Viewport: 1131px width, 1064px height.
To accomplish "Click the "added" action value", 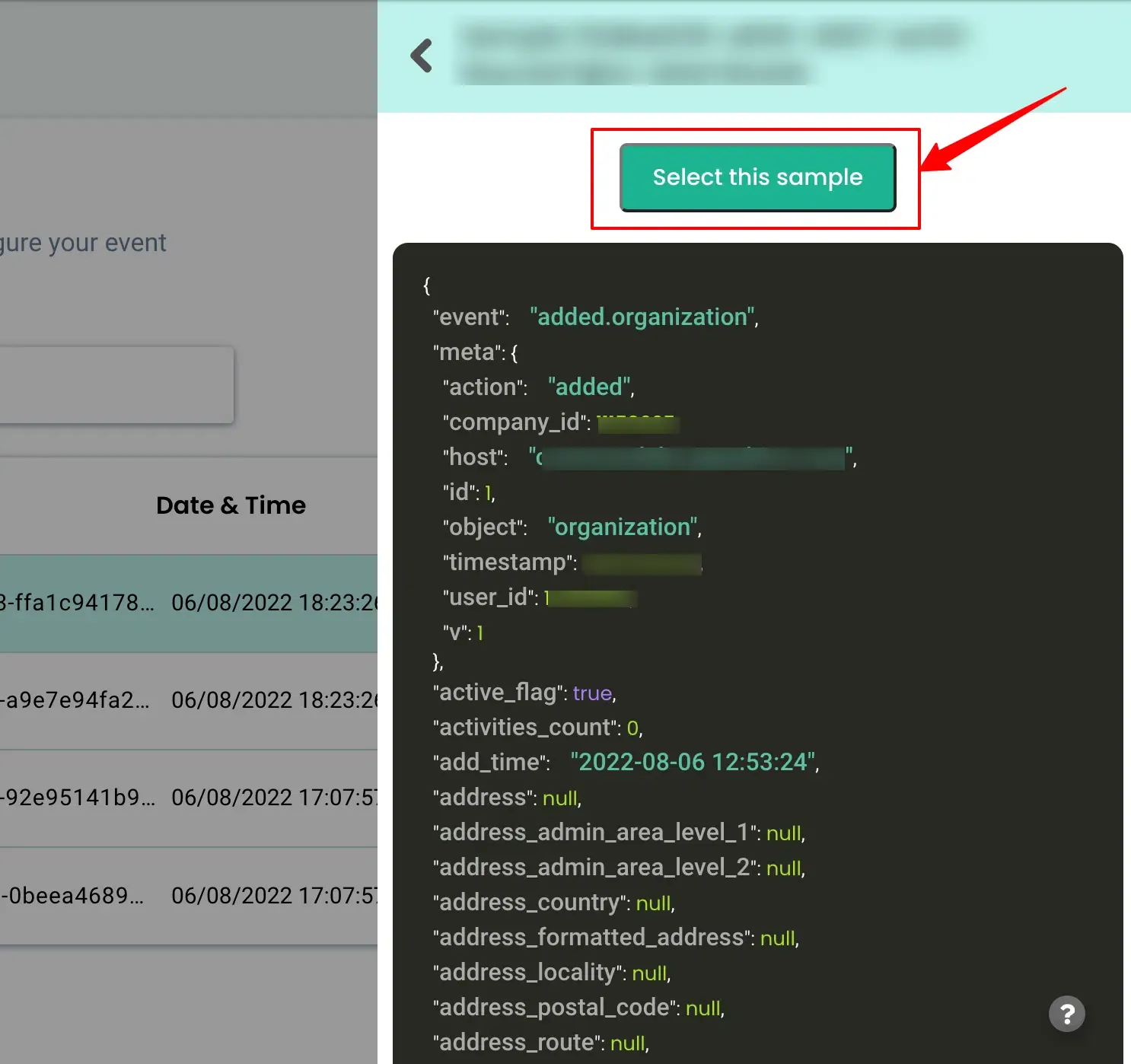I will (591, 387).
